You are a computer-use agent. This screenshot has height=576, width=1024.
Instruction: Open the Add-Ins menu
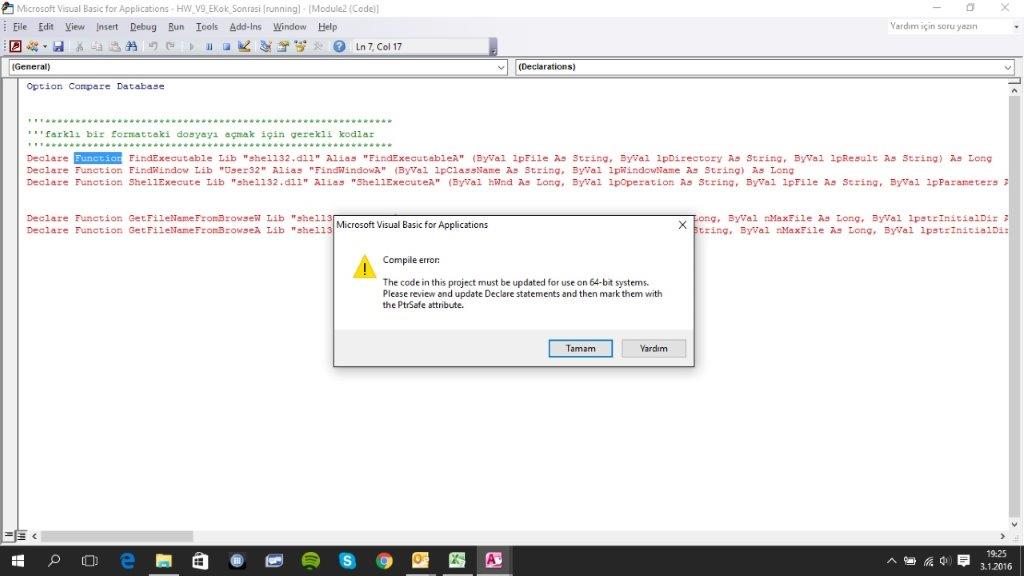click(x=245, y=27)
